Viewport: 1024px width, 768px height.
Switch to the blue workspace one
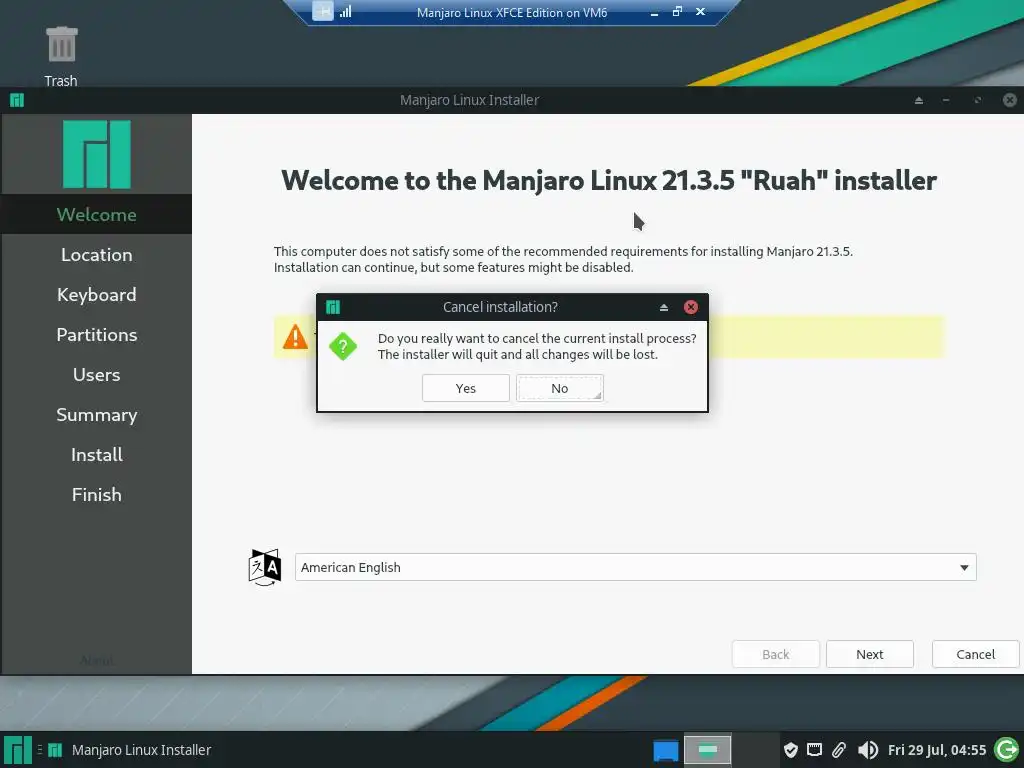pos(666,750)
